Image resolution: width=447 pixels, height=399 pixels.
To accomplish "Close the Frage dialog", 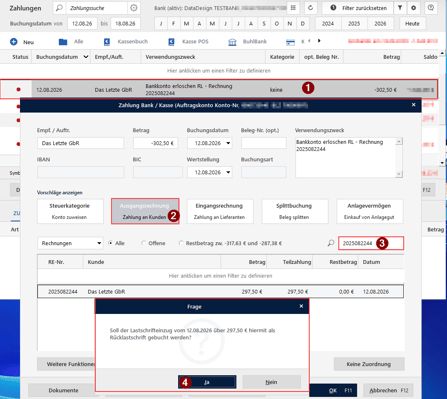I will (x=301, y=306).
